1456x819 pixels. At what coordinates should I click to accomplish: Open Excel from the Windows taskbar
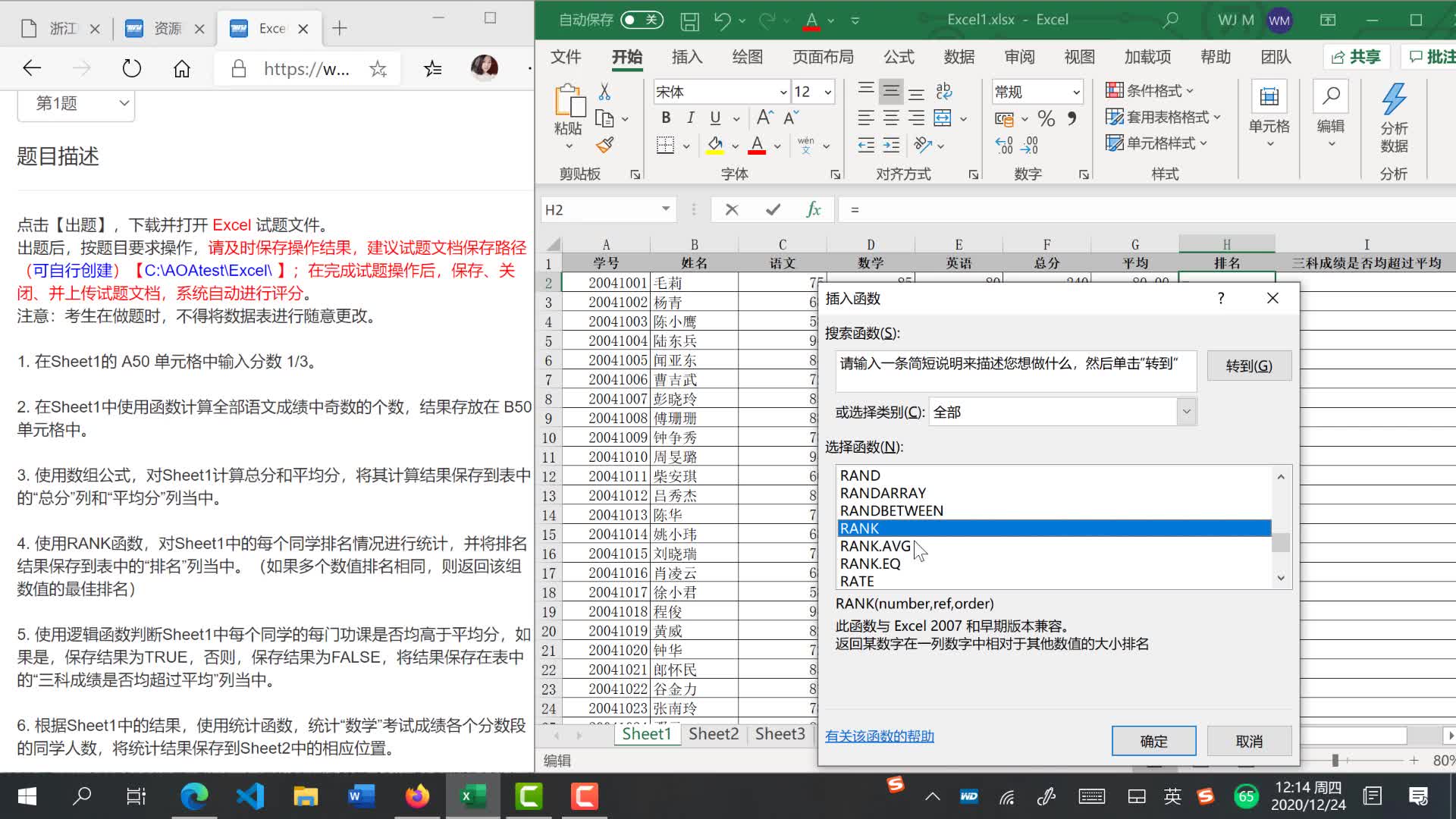point(472,796)
